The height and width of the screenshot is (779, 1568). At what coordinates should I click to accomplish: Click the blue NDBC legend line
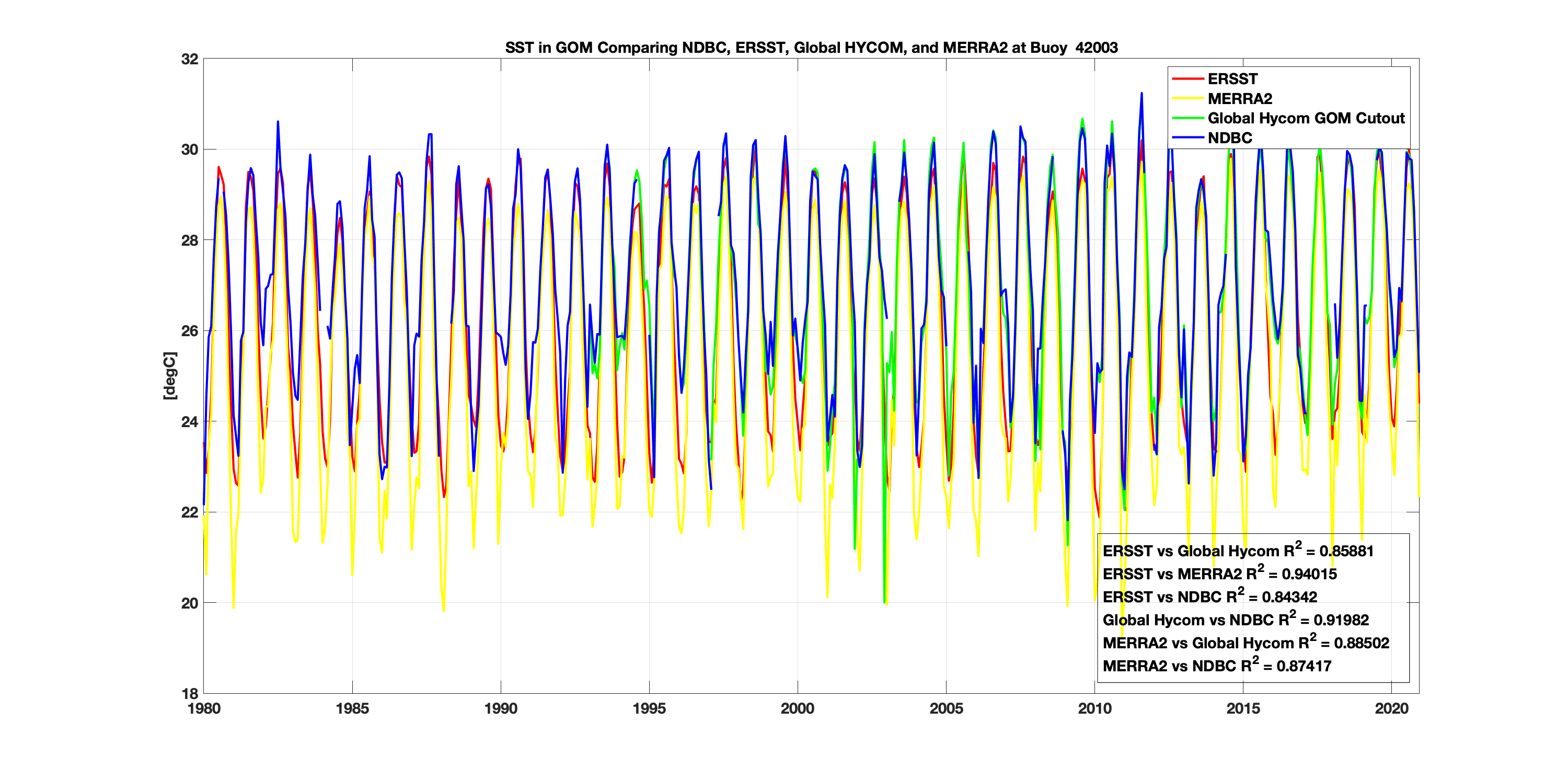point(1187,138)
